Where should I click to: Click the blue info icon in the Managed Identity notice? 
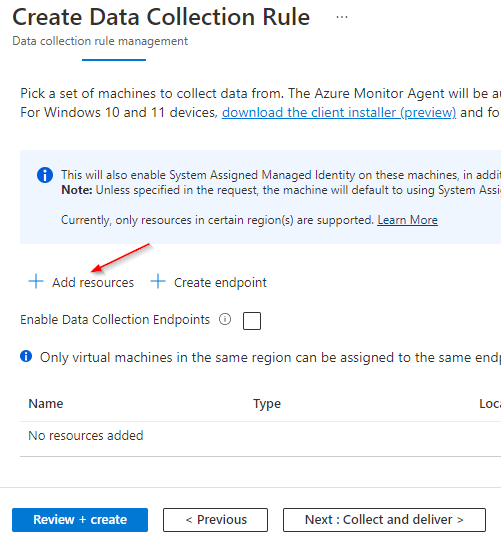pos(45,175)
